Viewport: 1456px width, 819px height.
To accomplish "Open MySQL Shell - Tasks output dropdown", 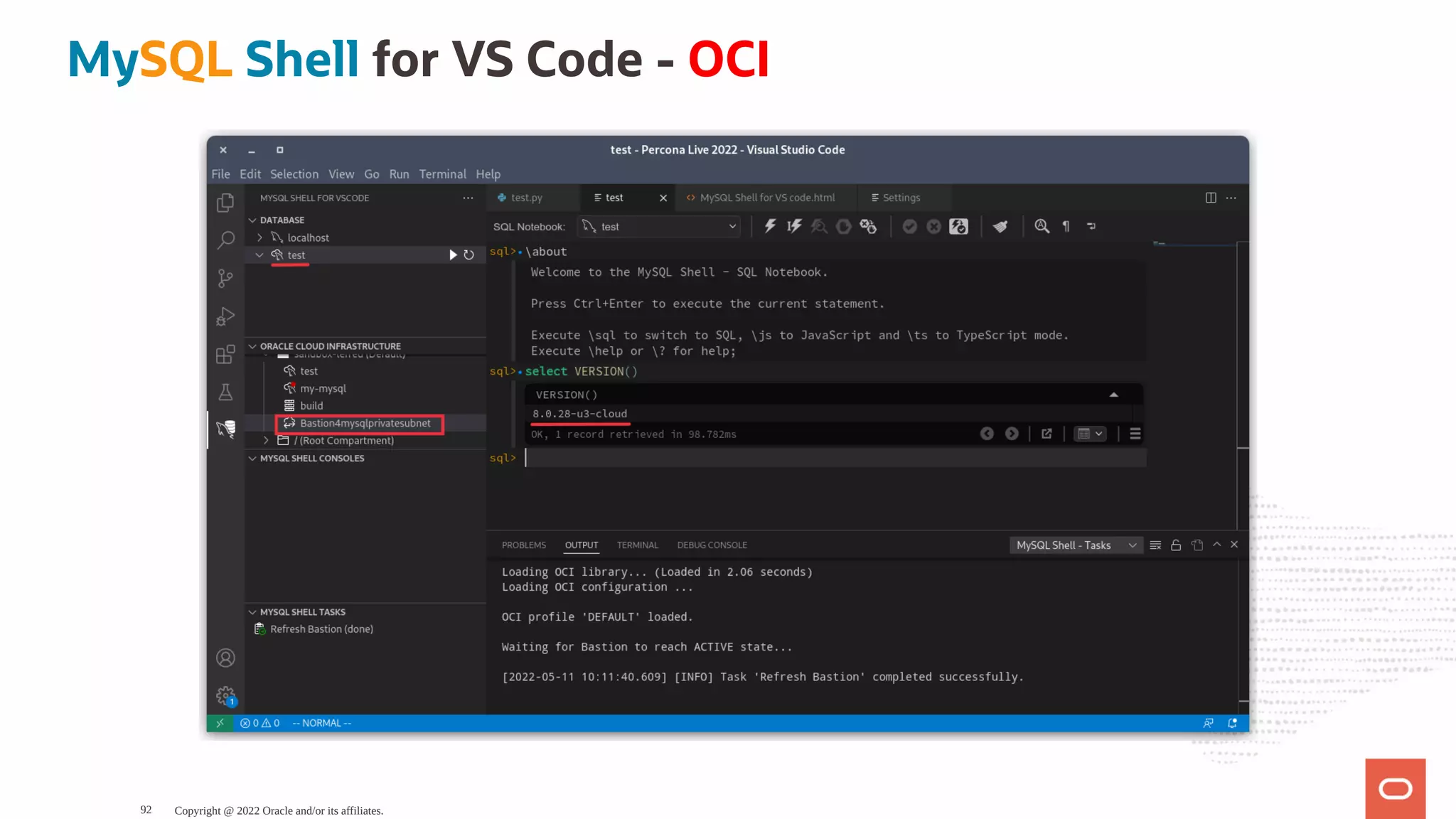I will [1076, 545].
